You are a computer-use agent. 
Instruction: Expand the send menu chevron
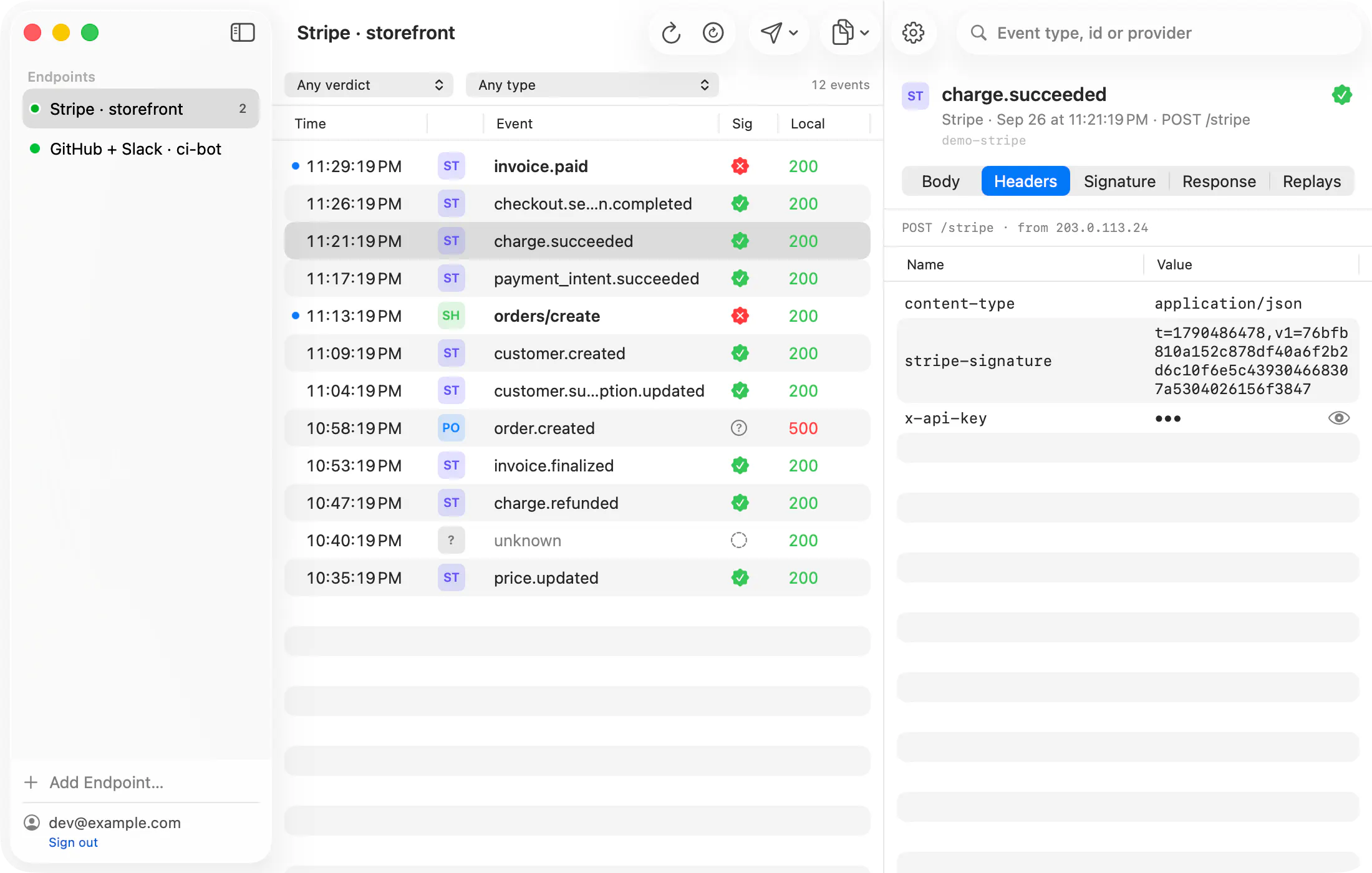tap(794, 32)
